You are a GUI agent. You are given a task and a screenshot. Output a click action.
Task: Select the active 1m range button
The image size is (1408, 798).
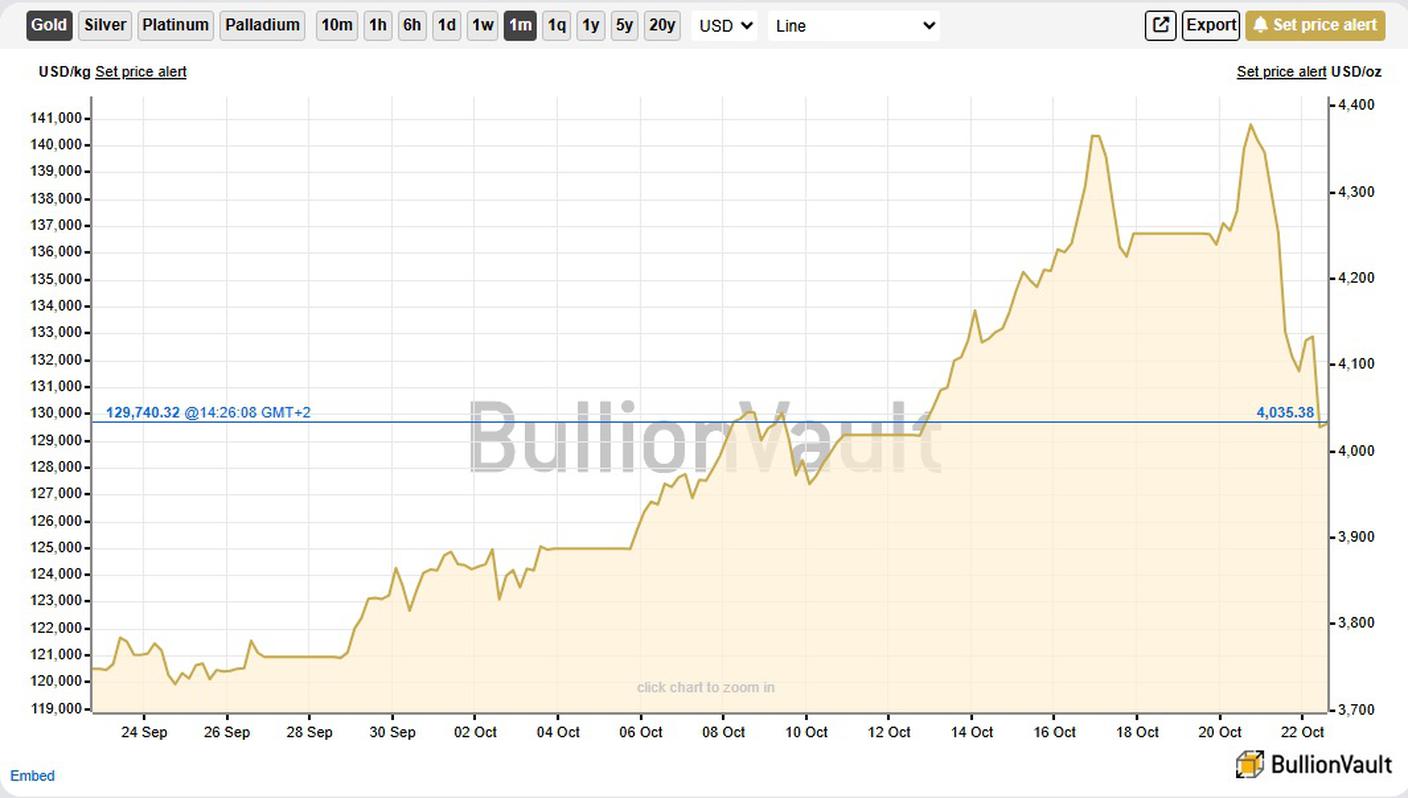tap(520, 25)
